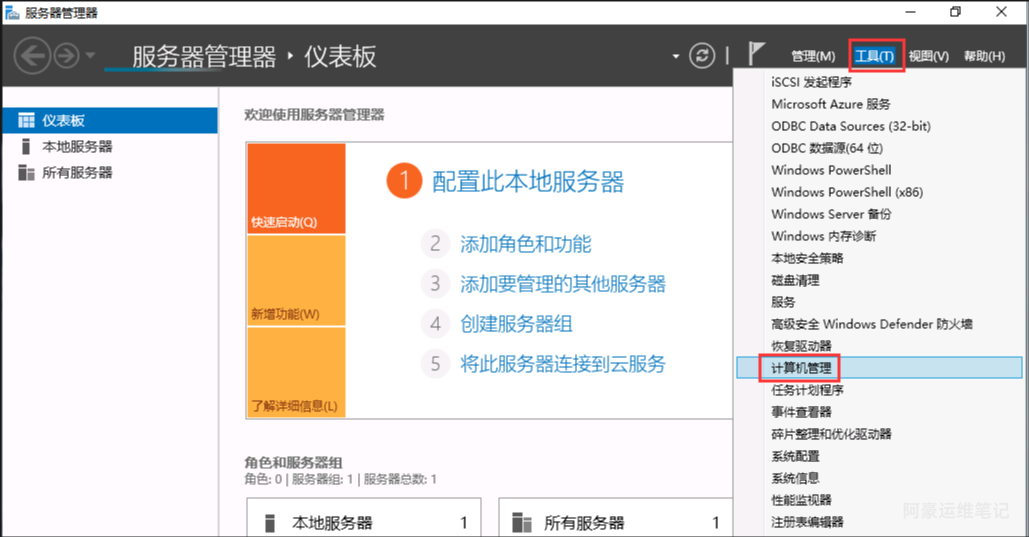
Task: Click the back navigation arrow icon
Action: pyautogui.click(x=32, y=55)
